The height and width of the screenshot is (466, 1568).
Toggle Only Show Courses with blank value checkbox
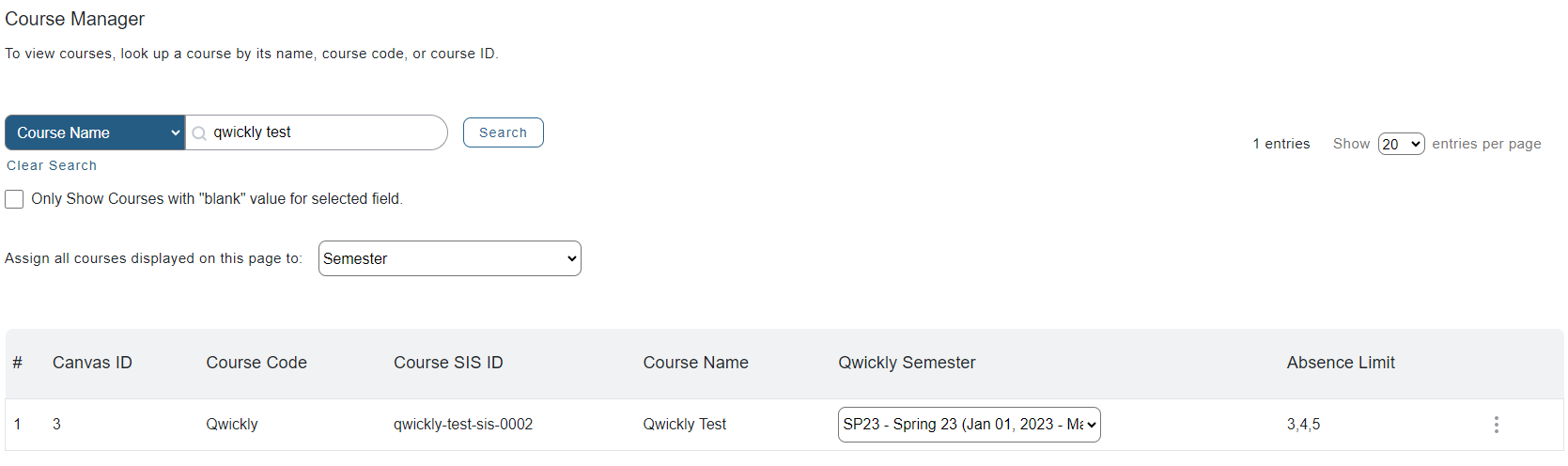[x=14, y=199]
